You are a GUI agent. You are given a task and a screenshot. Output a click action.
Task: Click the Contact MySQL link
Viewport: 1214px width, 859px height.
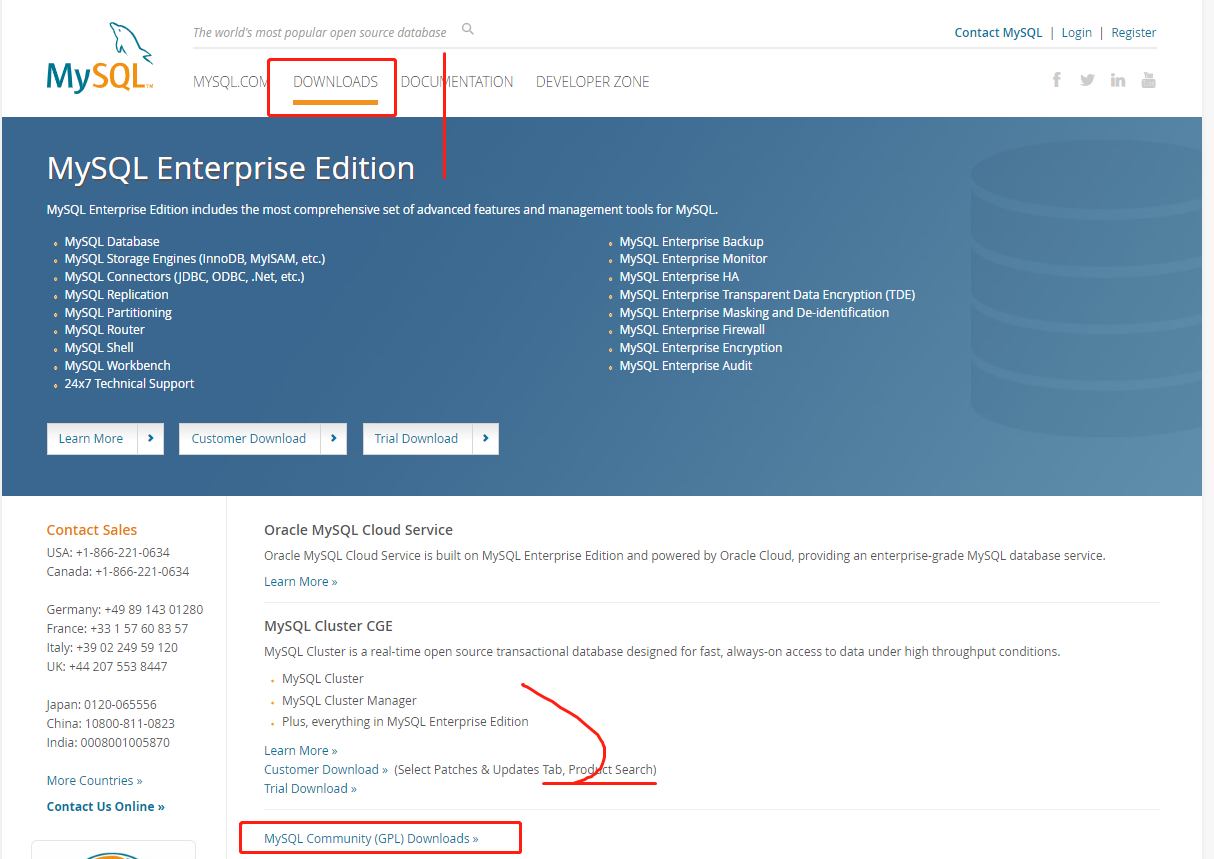click(x=998, y=32)
